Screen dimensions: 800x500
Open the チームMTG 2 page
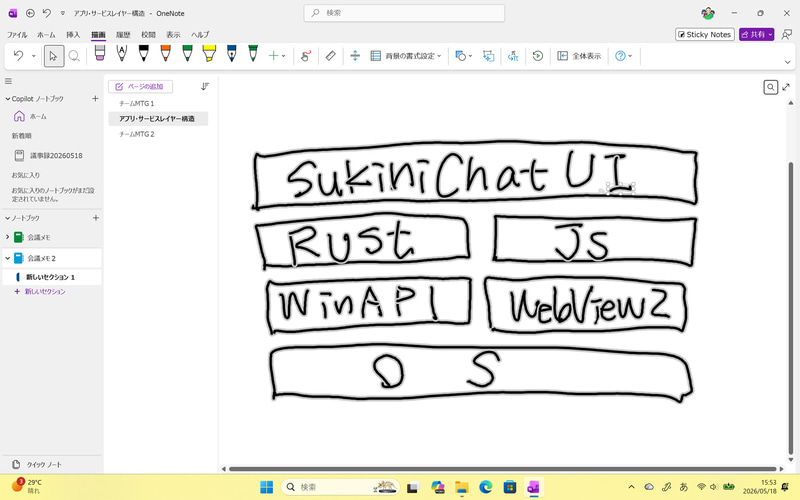pyautogui.click(x=158, y=134)
